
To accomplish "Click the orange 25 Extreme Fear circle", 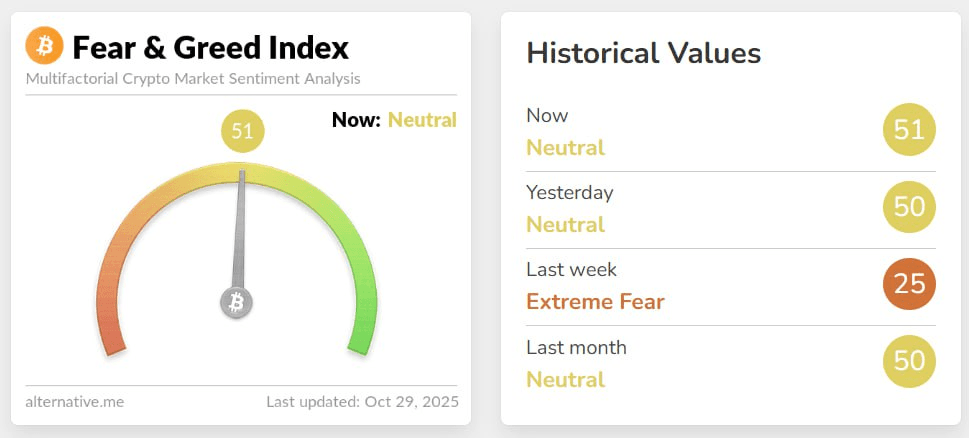I will (909, 284).
